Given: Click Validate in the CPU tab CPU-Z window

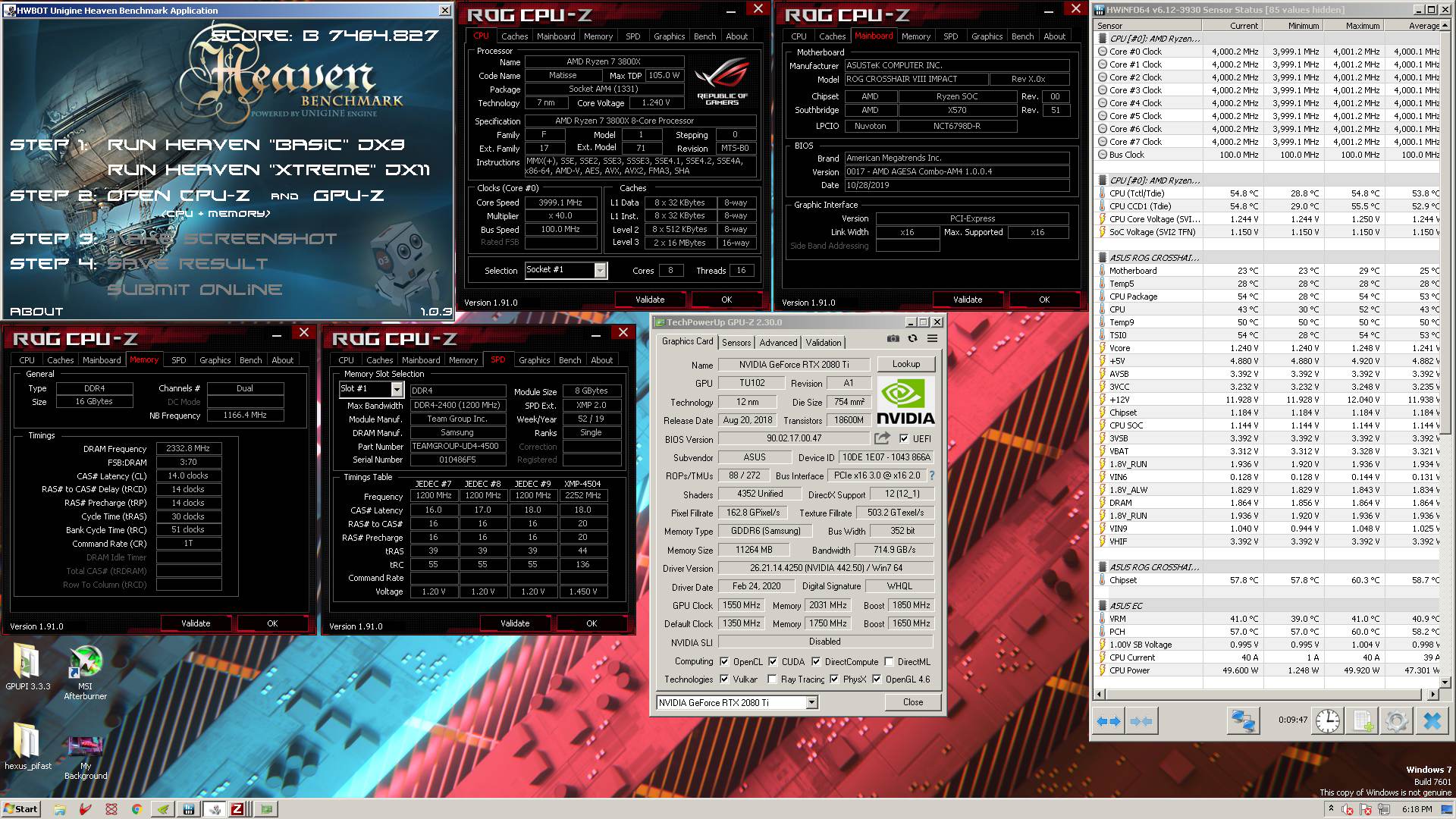Looking at the screenshot, I should pyautogui.click(x=650, y=300).
